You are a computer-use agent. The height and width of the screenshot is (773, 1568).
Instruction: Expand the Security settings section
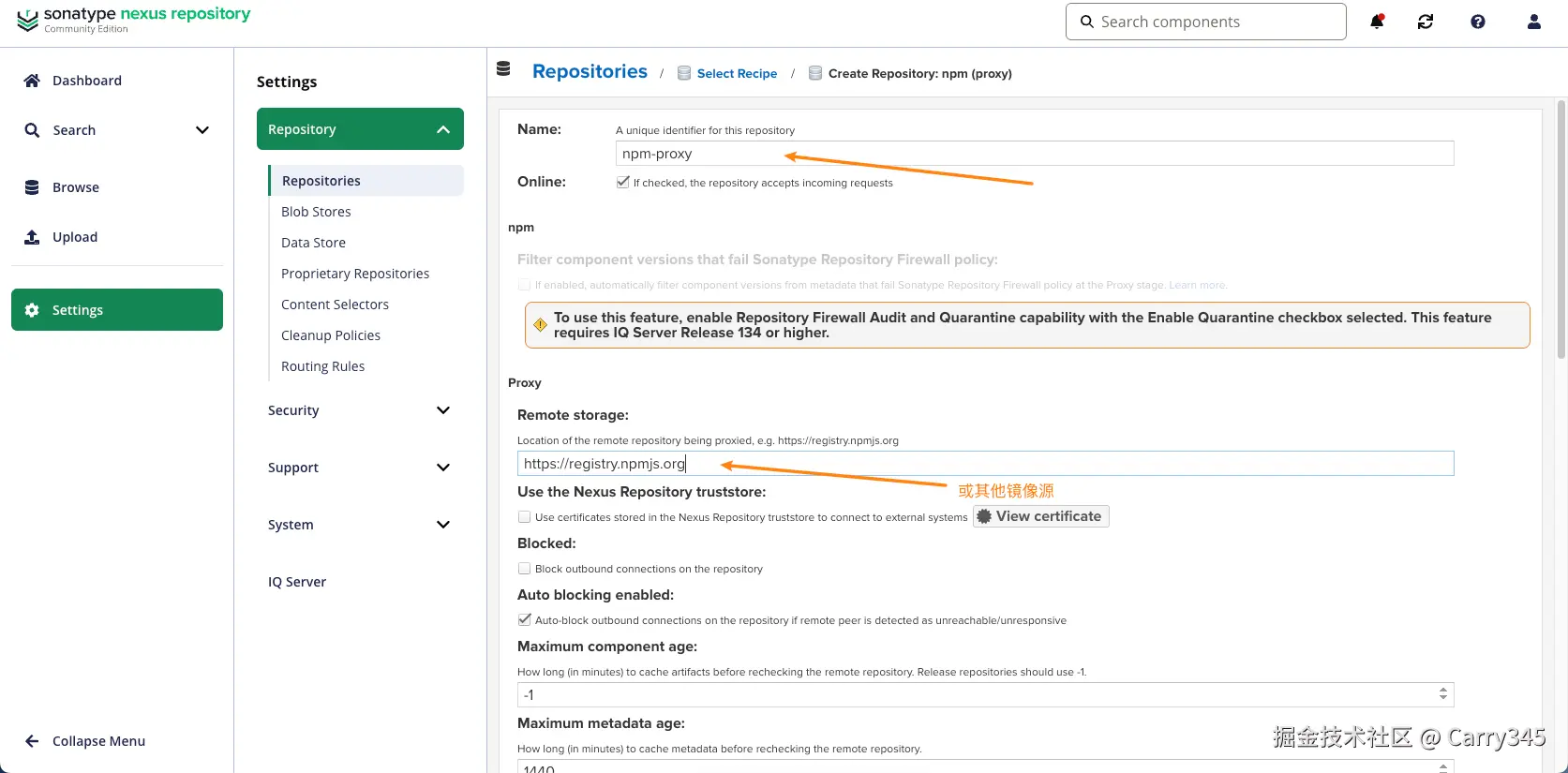pyautogui.click(x=443, y=410)
